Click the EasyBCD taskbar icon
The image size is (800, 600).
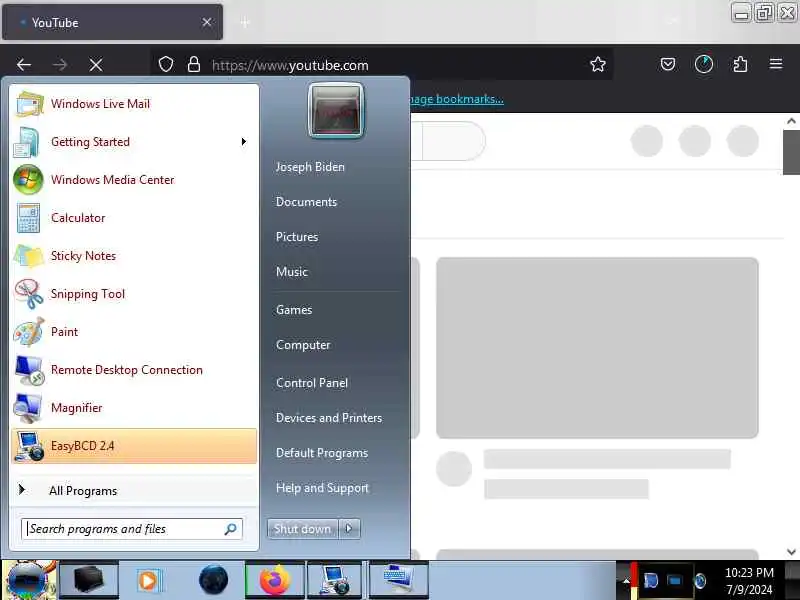point(335,580)
